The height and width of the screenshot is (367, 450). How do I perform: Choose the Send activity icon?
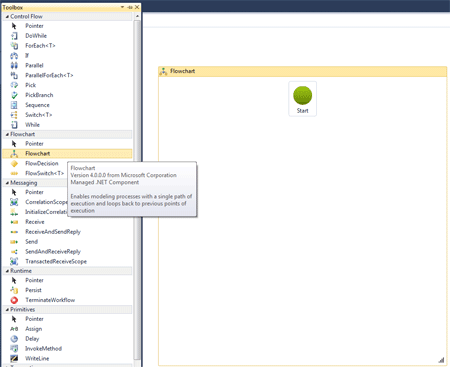click(14, 242)
